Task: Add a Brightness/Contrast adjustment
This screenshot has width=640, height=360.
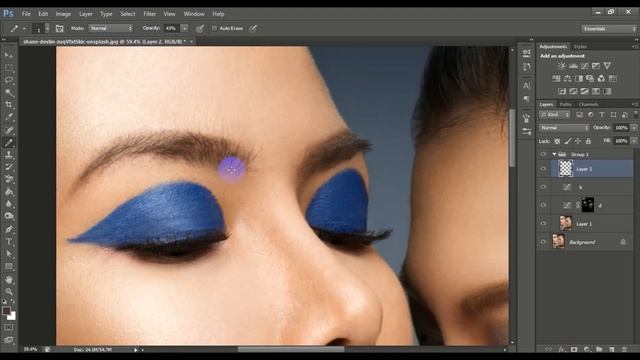Action: click(x=562, y=66)
